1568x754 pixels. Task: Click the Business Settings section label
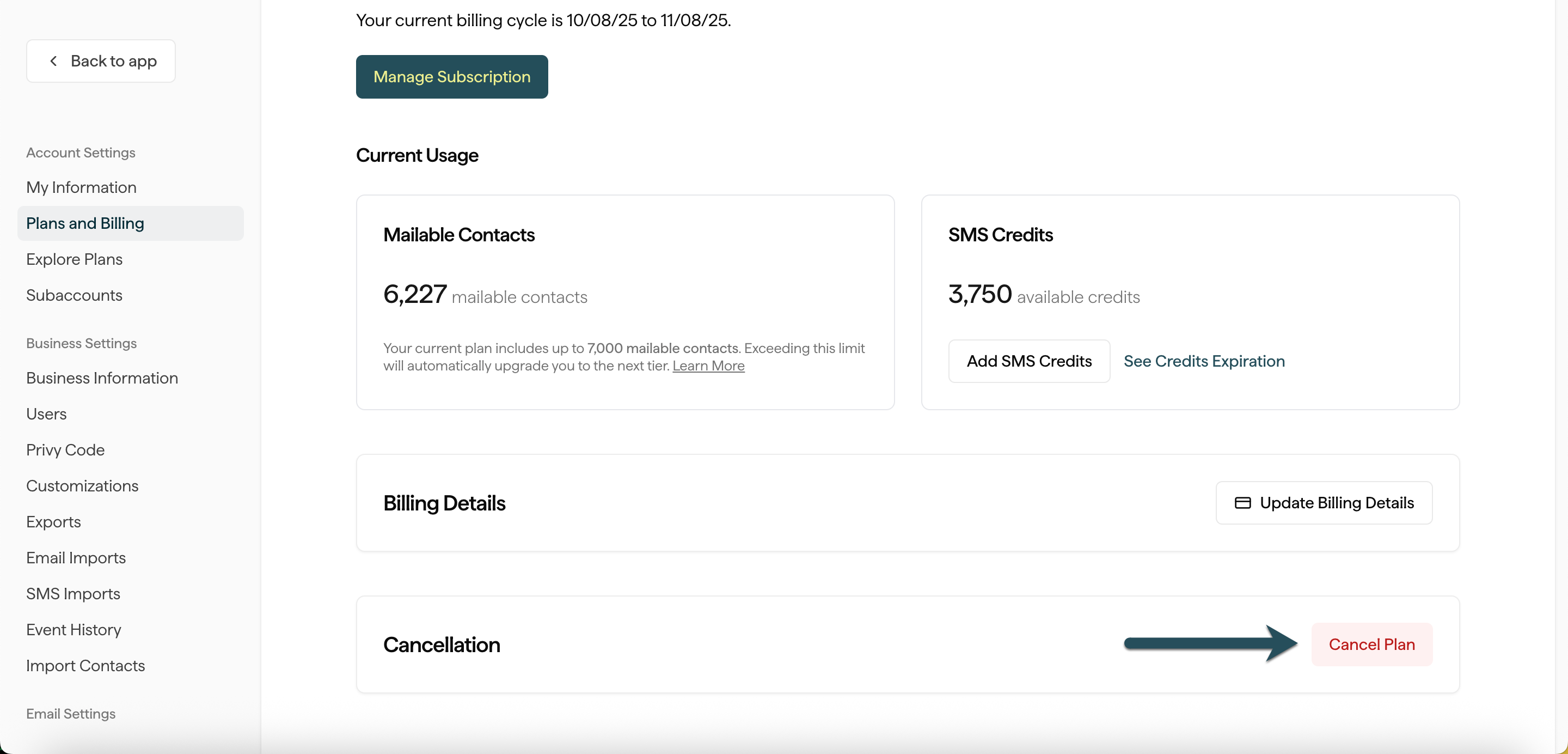click(x=81, y=344)
